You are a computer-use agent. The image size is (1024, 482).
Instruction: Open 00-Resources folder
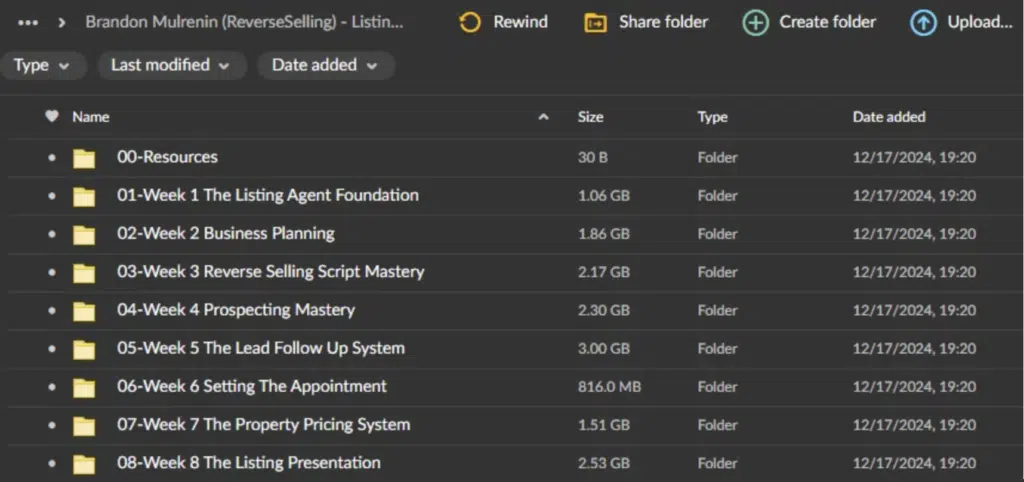click(x=167, y=157)
